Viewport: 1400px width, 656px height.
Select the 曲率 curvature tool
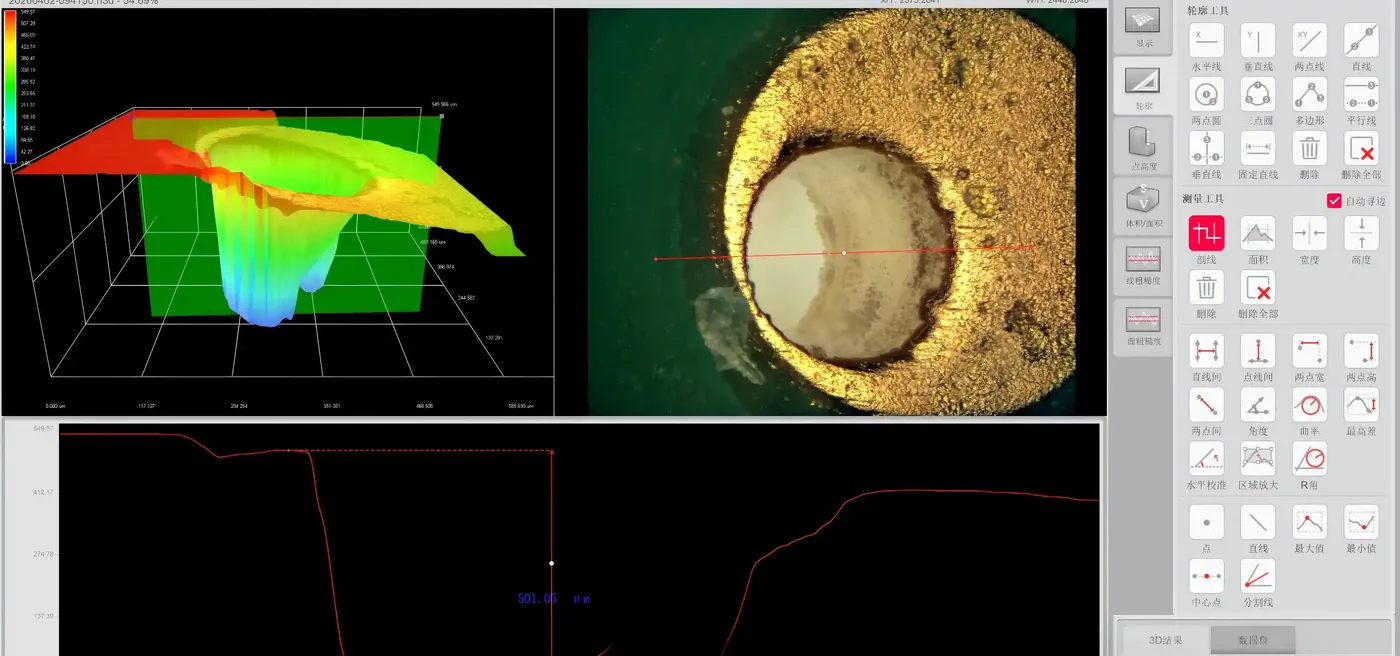coord(1310,405)
